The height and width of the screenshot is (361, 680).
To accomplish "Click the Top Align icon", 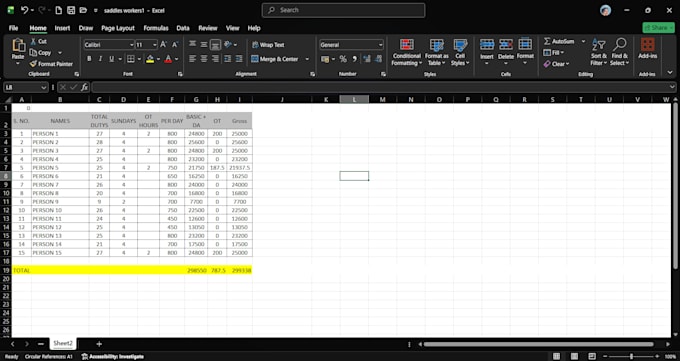I will click(193, 44).
